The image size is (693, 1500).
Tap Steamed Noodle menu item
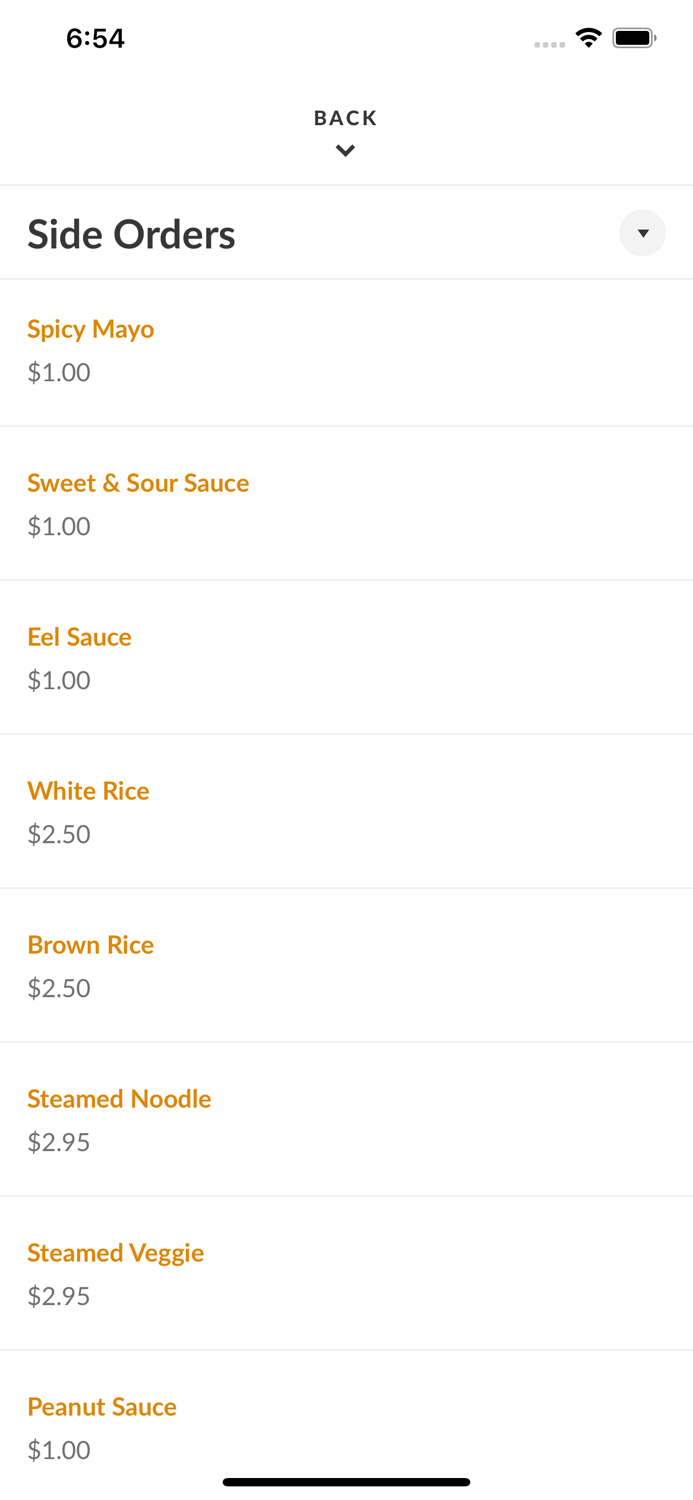coord(119,1099)
